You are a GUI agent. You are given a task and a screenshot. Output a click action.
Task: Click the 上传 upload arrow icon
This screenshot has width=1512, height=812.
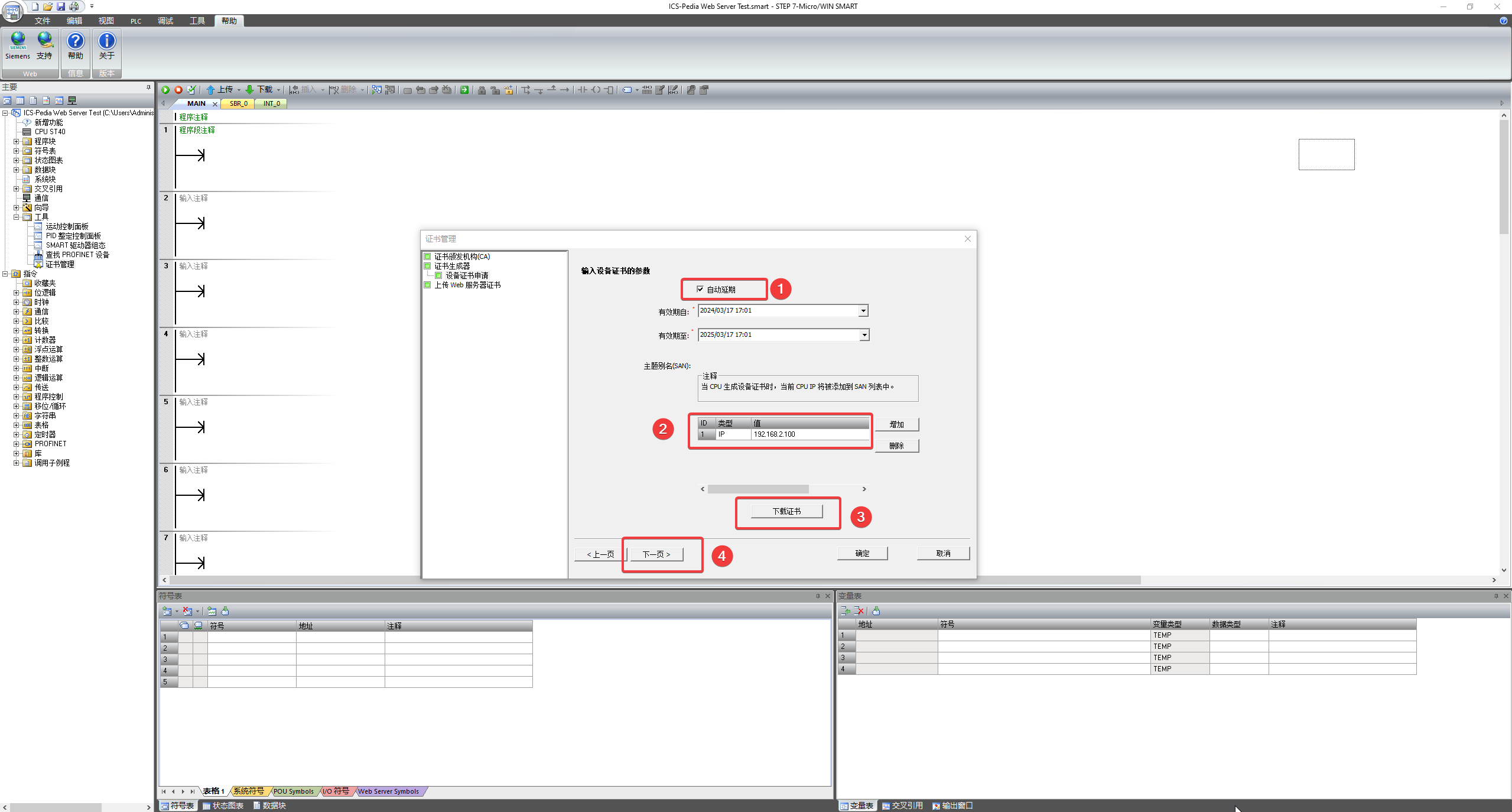pos(210,90)
